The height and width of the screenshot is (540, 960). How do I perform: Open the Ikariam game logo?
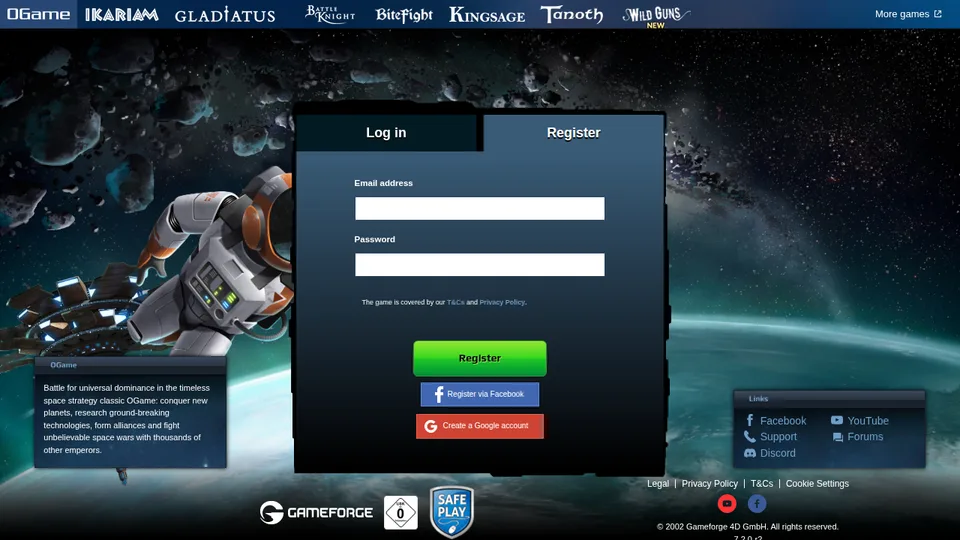coord(121,15)
